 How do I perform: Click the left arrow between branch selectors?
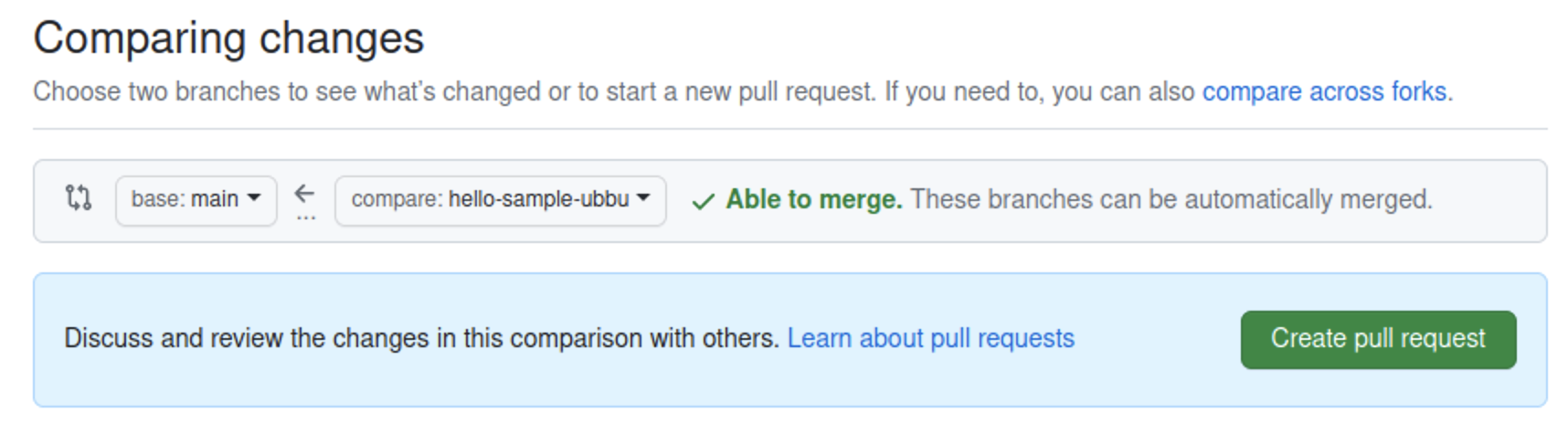coord(304,193)
